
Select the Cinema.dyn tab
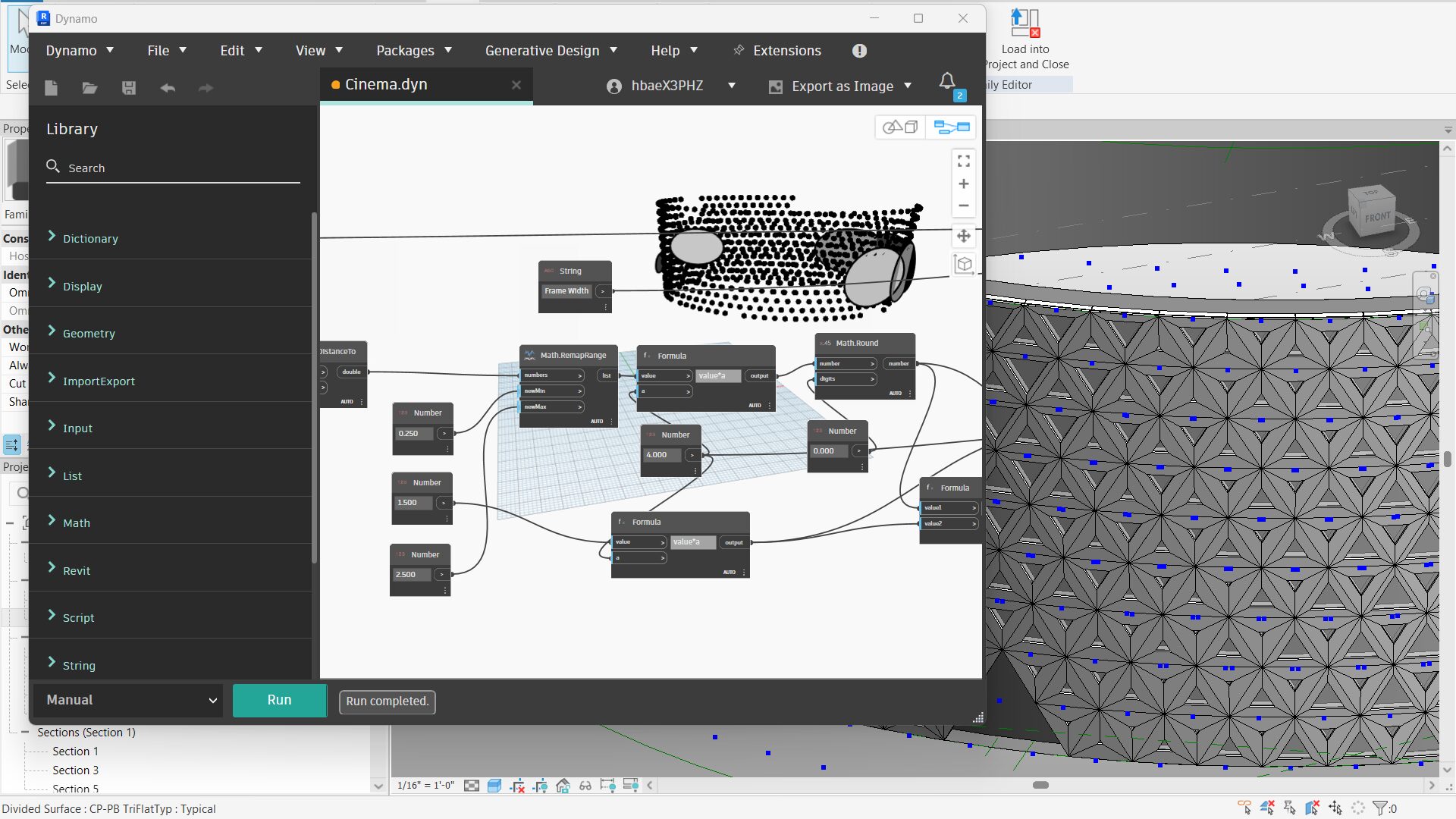click(x=386, y=85)
